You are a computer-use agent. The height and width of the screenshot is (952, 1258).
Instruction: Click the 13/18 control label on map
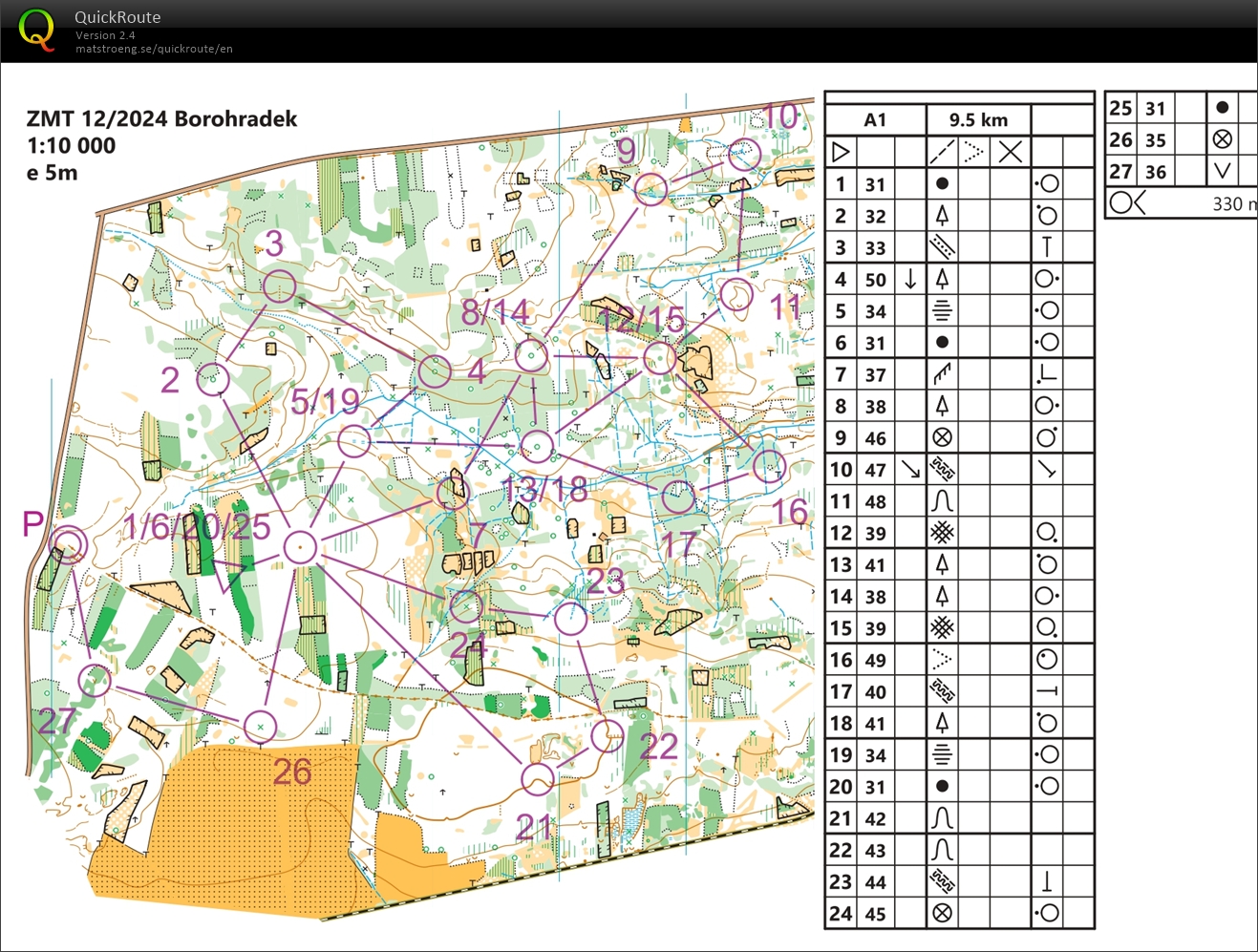(x=544, y=491)
